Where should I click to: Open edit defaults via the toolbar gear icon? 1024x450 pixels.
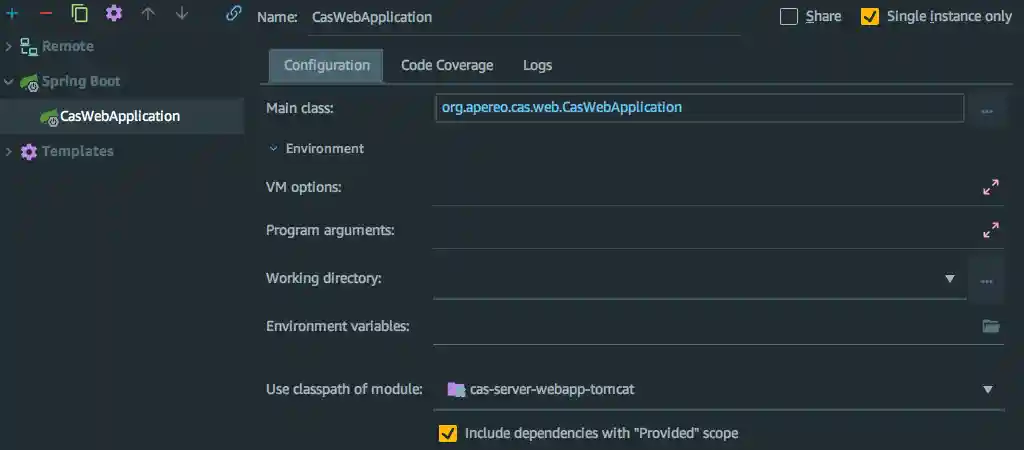[x=114, y=14]
